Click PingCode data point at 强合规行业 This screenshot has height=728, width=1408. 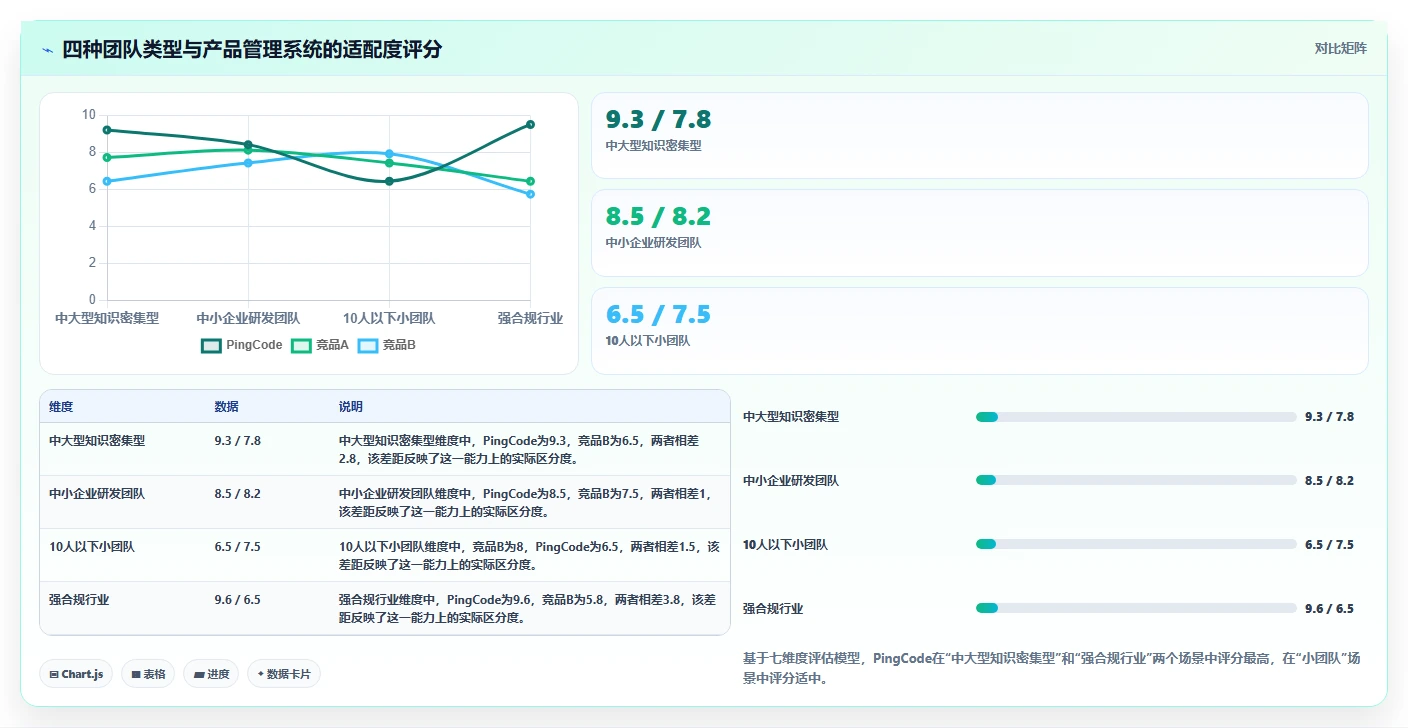pyautogui.click(x=530, y=124)
